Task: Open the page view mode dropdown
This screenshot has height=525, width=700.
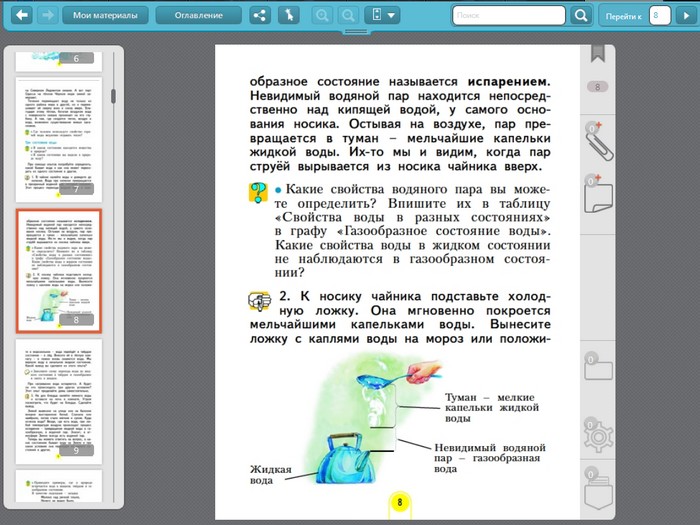Action: click(383, 15)
